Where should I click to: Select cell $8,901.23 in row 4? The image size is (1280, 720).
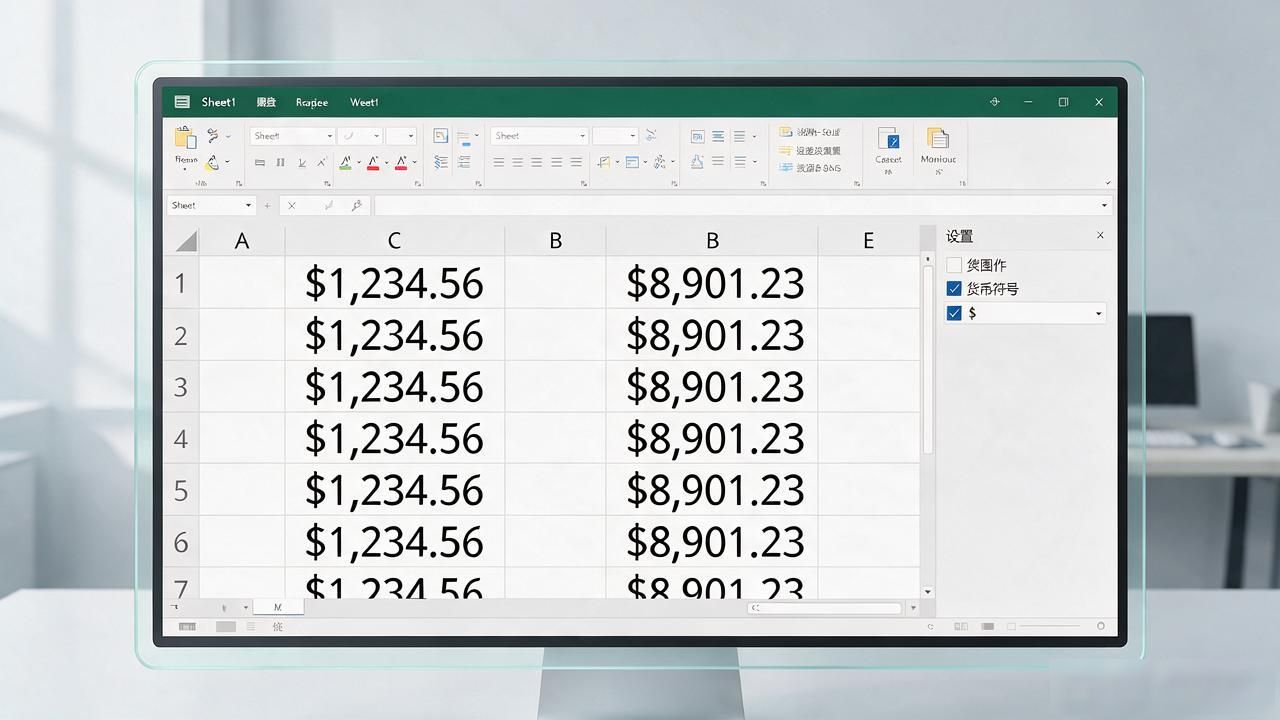(x=712, y=438)
